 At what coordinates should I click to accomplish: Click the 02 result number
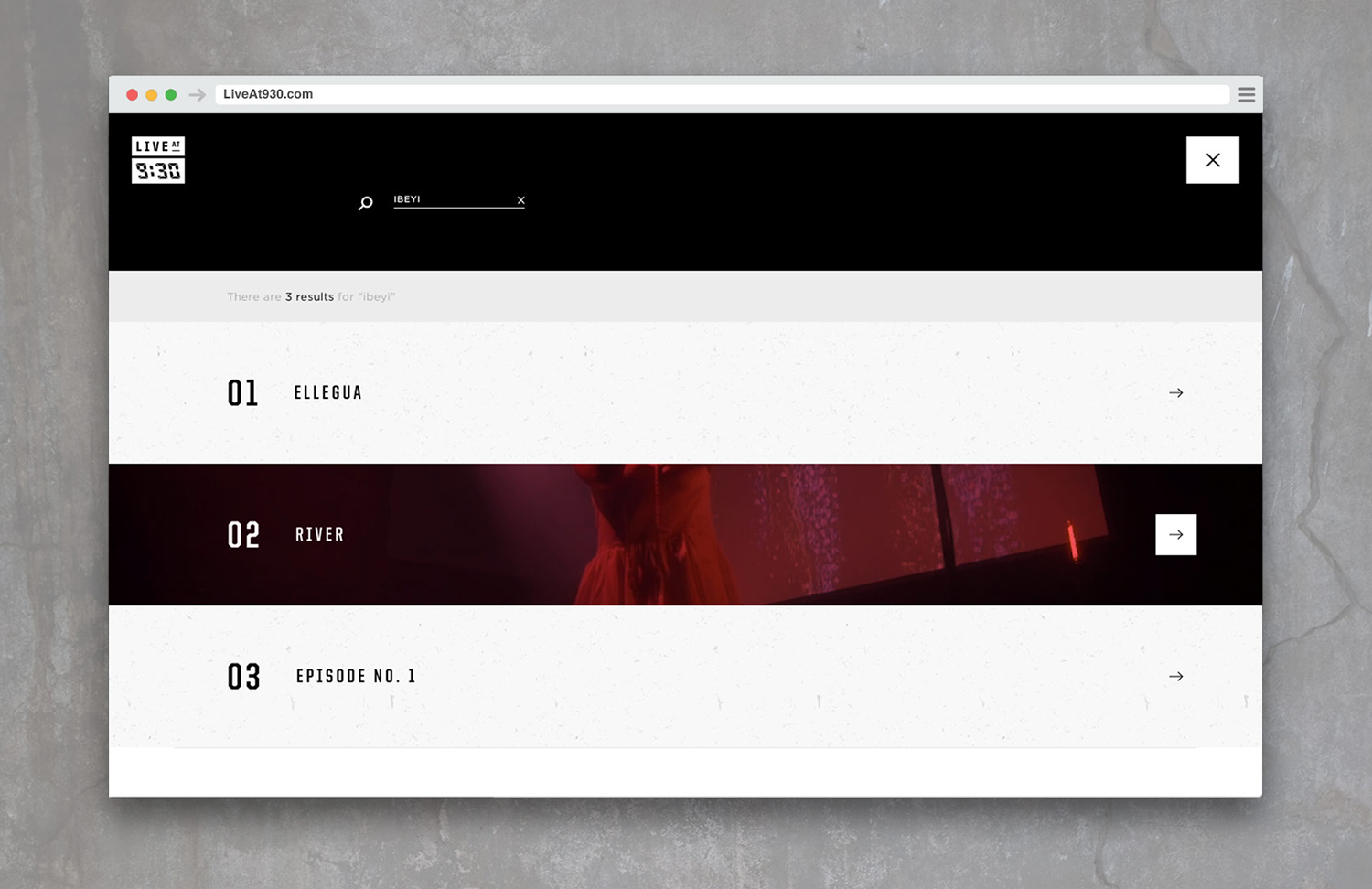pyautogui.click(x=244, y=535)
